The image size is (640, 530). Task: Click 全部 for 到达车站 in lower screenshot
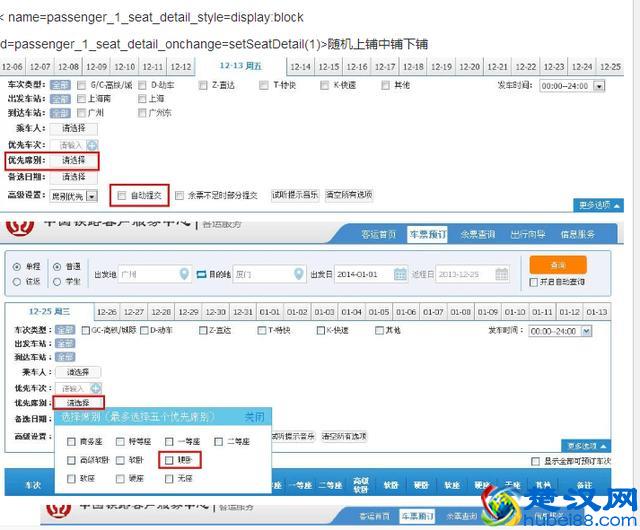pos(65,357)
